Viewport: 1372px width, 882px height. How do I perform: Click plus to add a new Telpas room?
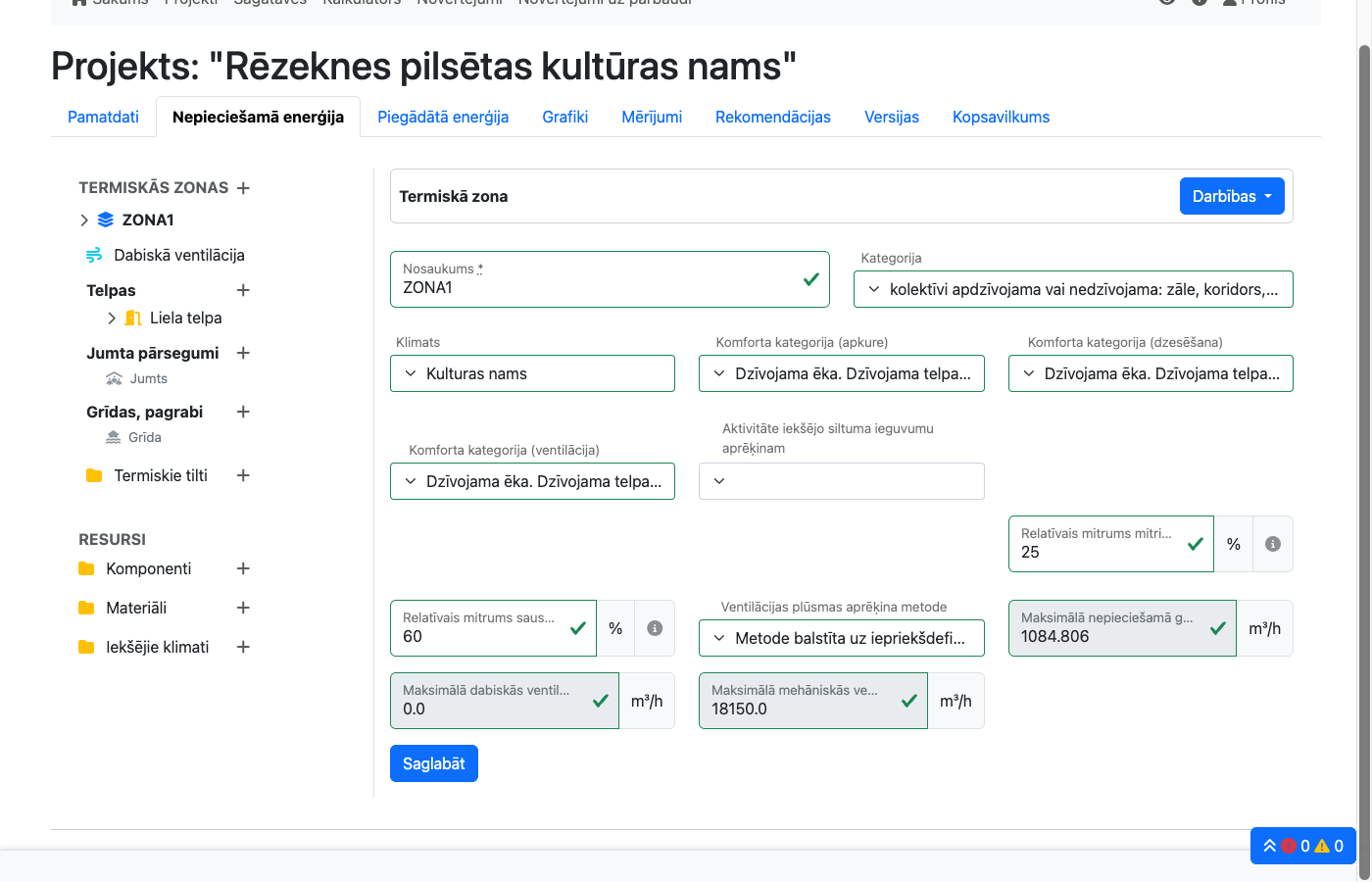point(242,290)
